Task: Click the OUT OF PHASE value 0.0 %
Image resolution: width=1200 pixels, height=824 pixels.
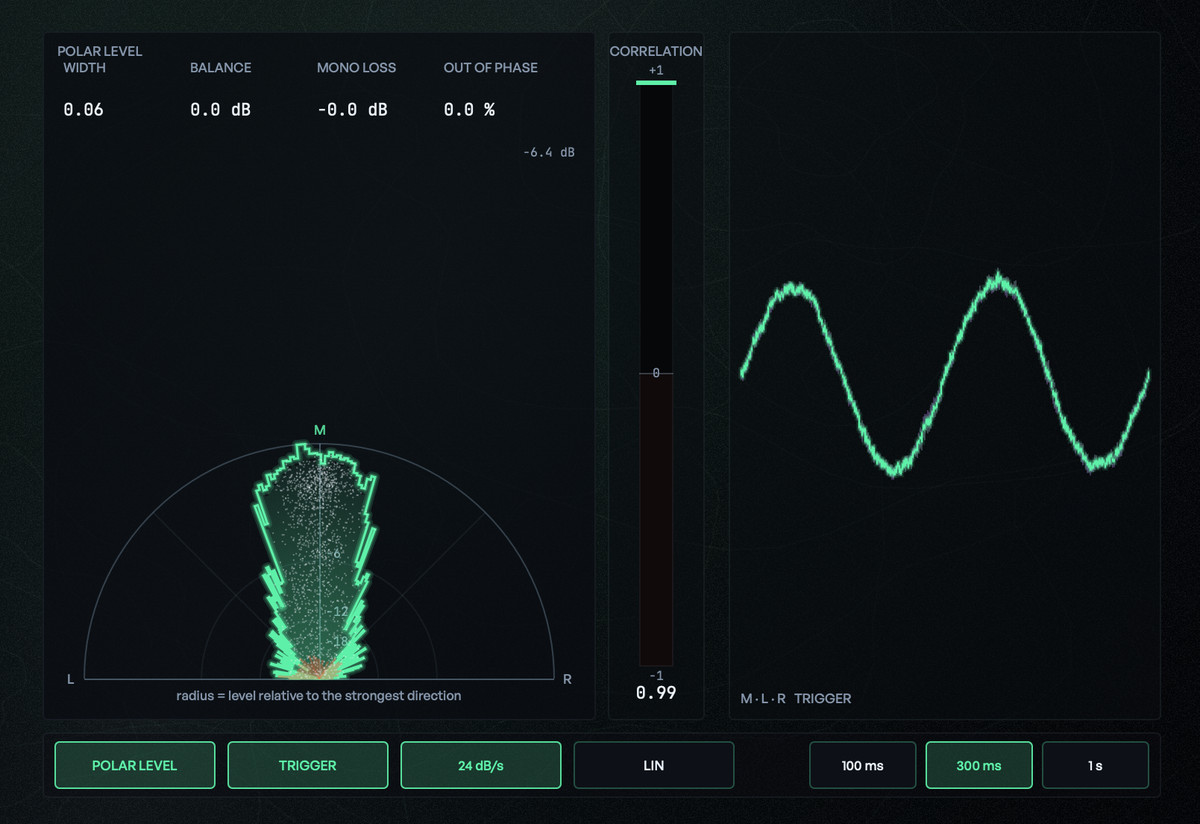Action: [x=470, y=110]
